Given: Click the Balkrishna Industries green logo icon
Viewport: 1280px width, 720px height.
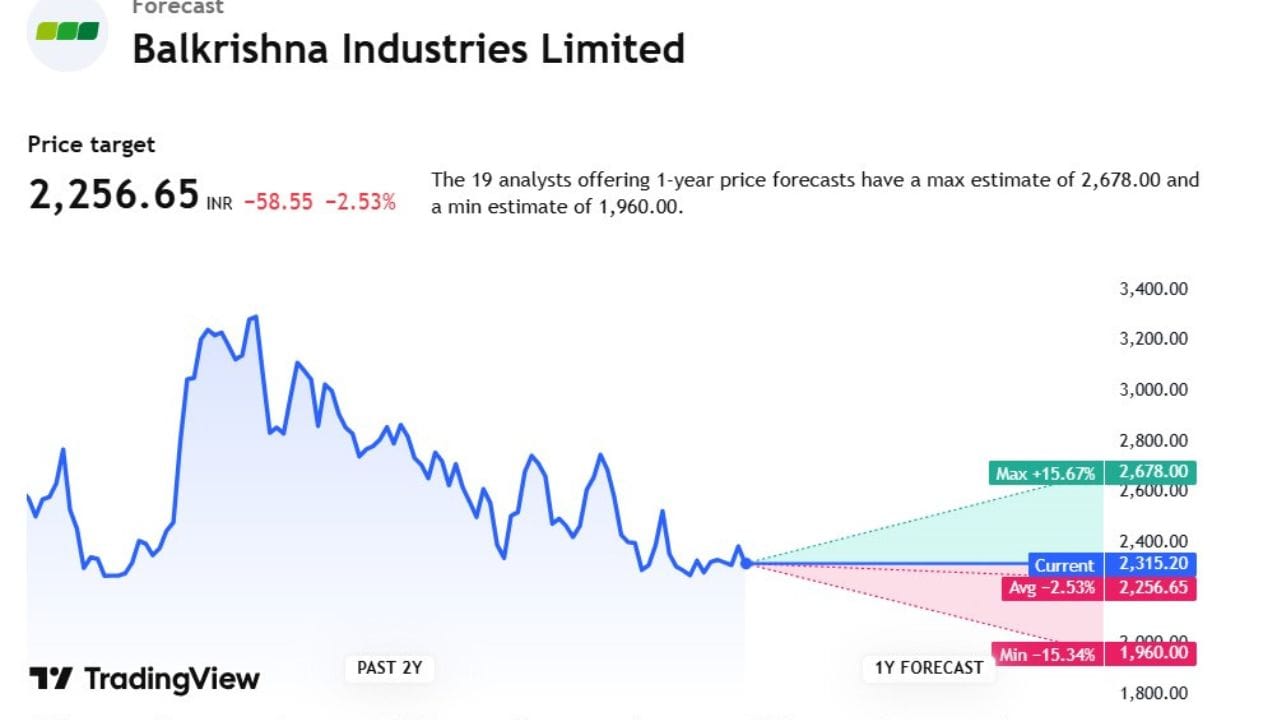Looking at the screenshot, I should click(67, 31).
